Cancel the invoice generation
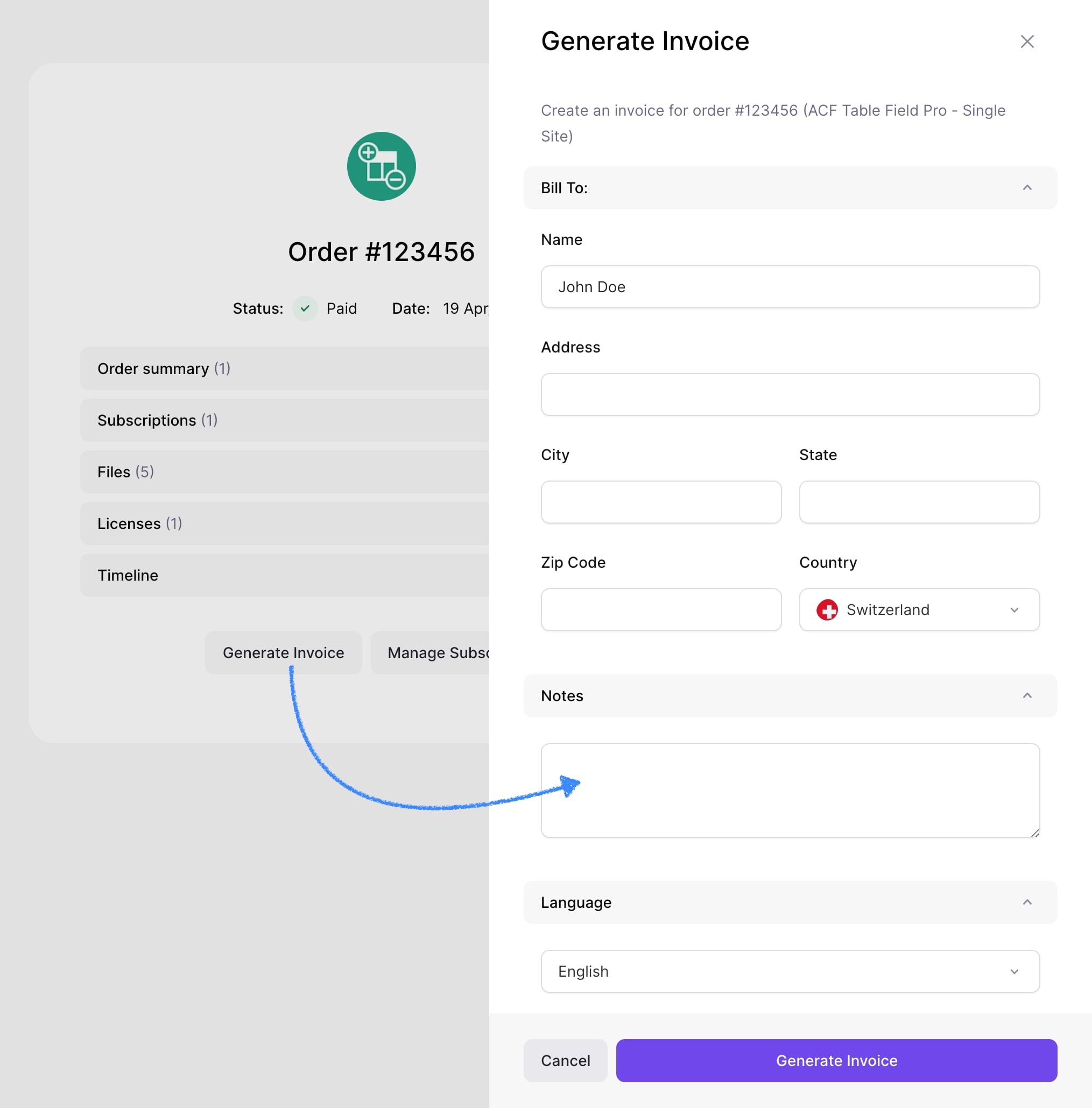 pyautogui.click(x=565, y=1061)
